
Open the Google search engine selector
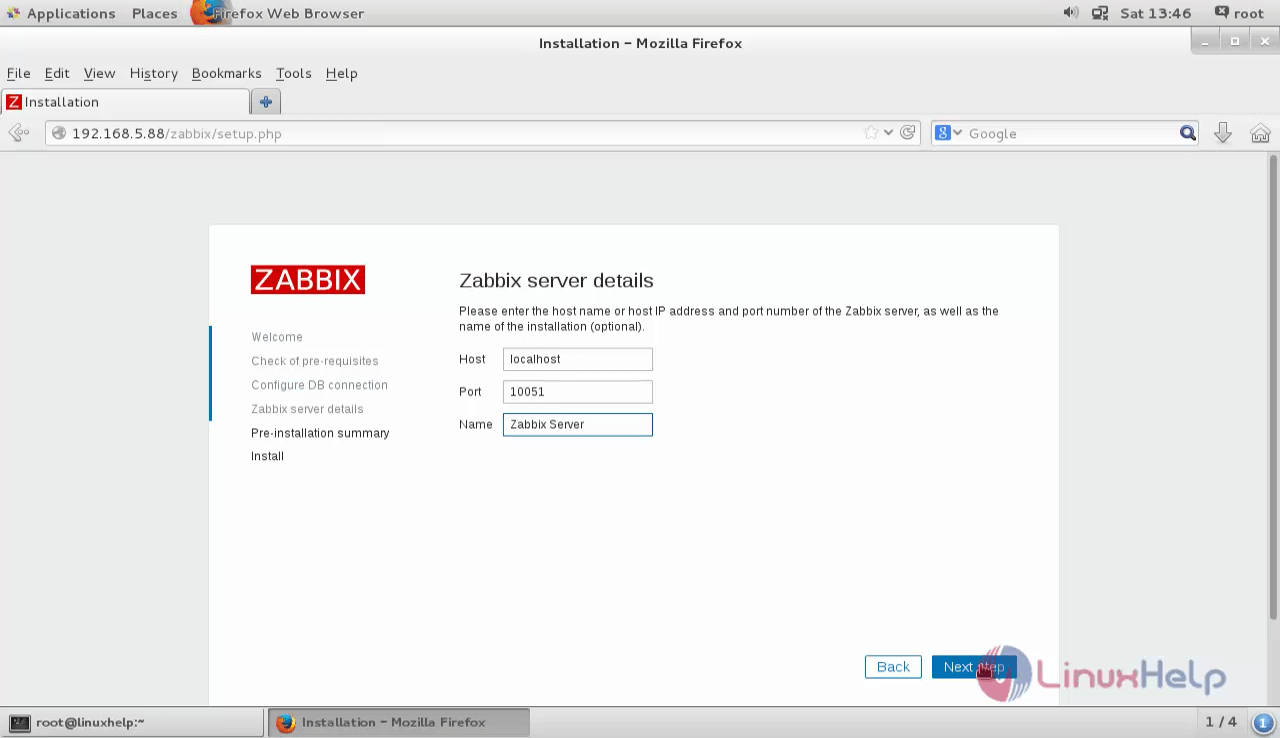(948, 133)
